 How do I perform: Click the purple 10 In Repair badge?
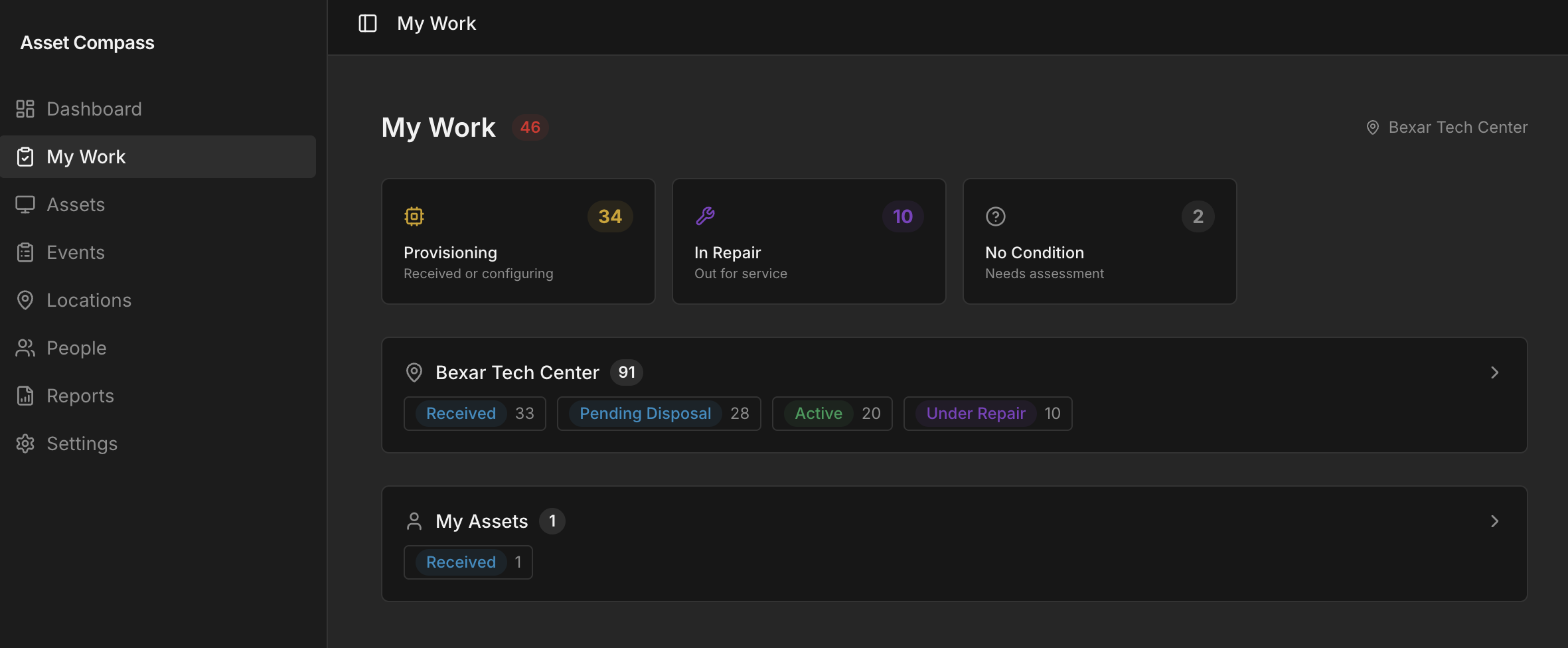[903, 216]
